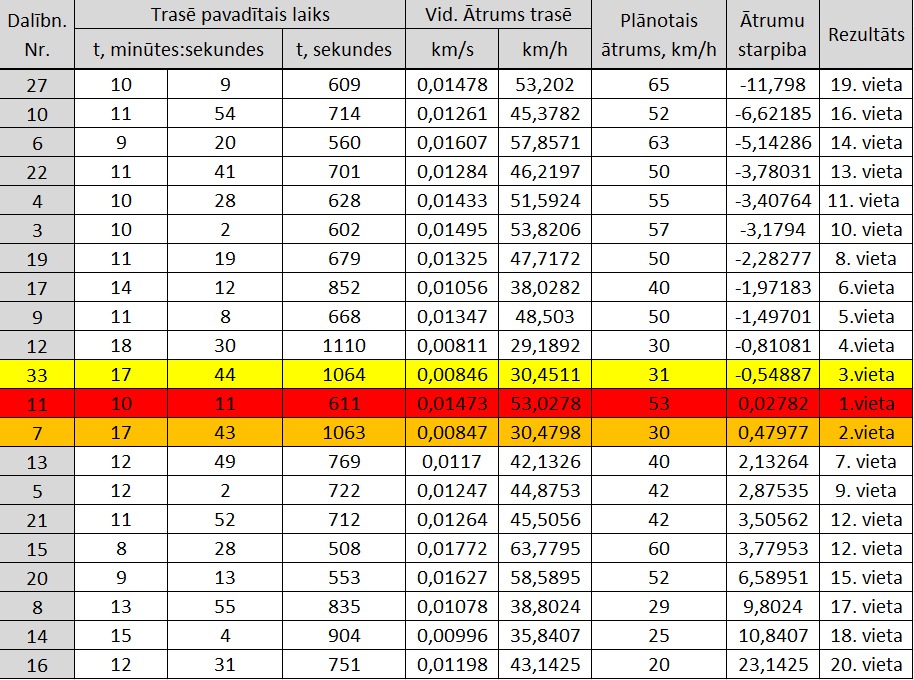This screenshot has height=680, width=914.
Task: Select participant number 27 in first column
Action: click(37, 85)
